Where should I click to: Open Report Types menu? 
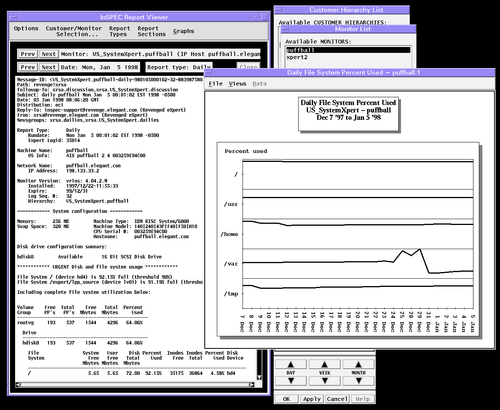coord(119,31)
